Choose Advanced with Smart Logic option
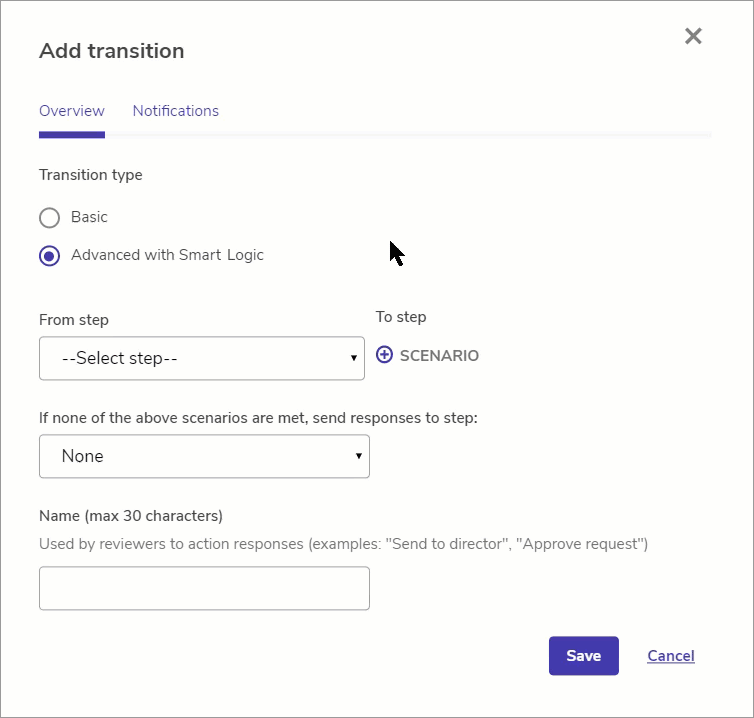 pos(50,255)
